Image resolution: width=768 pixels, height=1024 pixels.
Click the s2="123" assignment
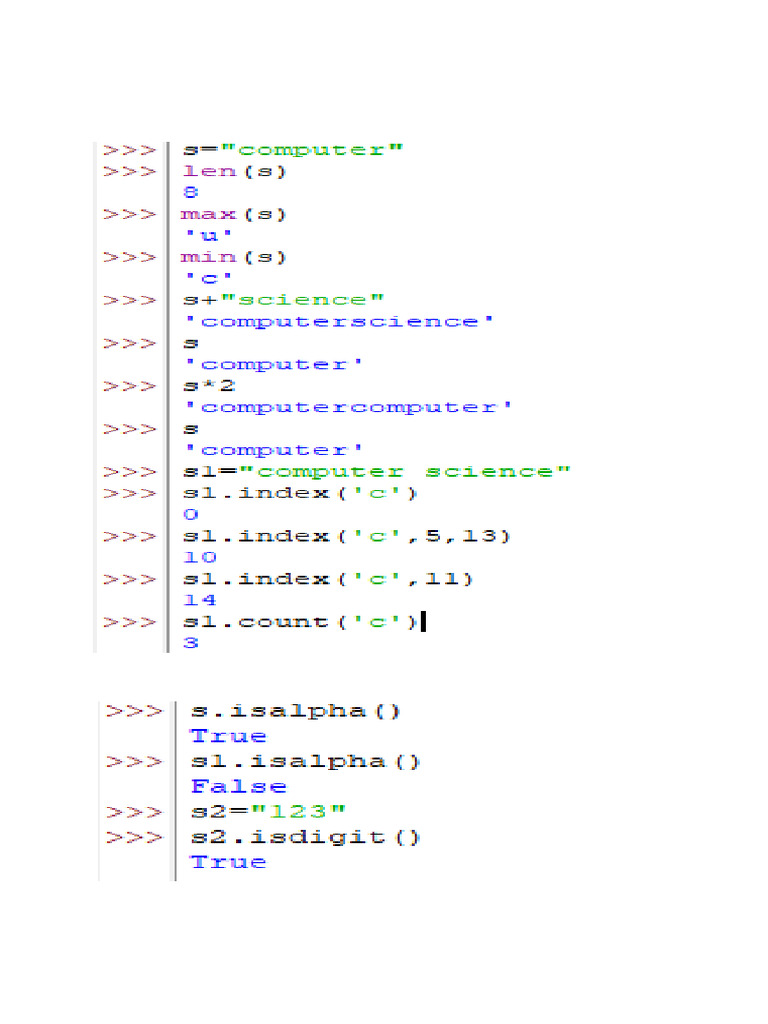click(x=268, y=812)
